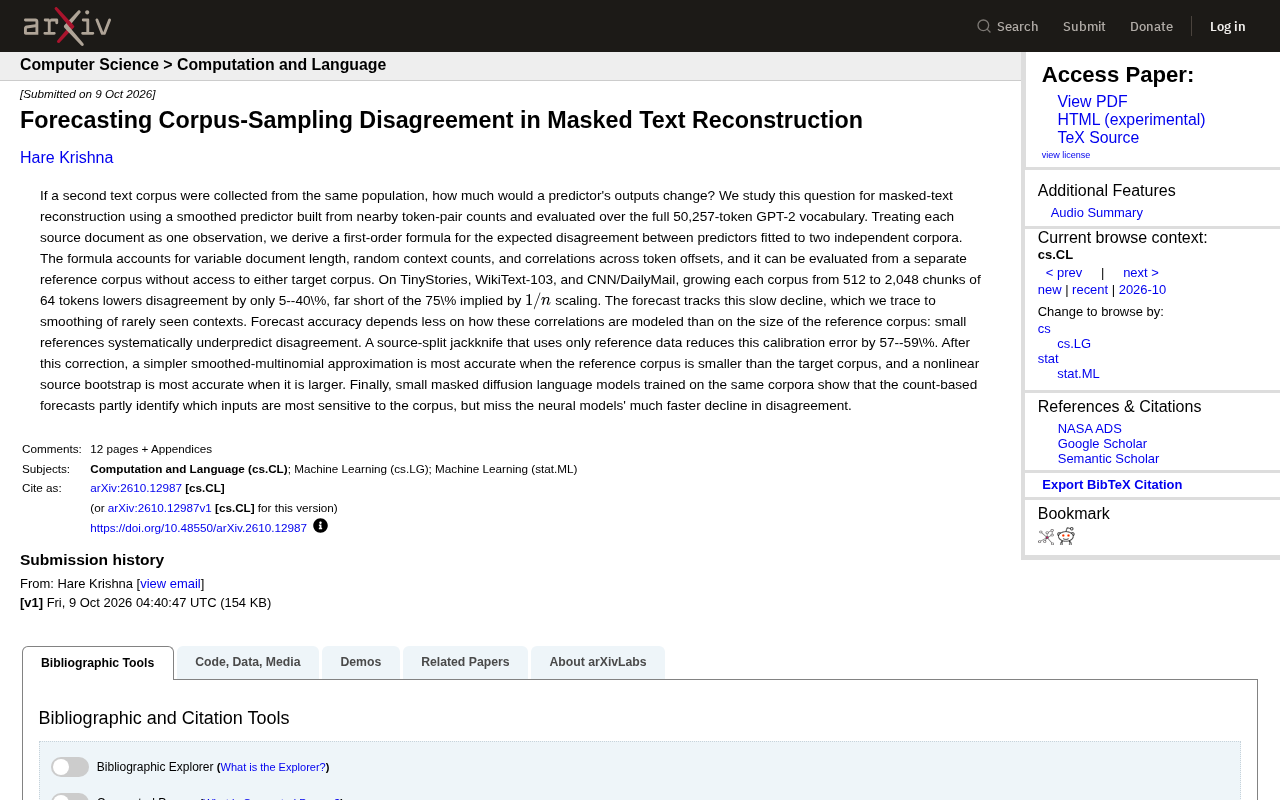
Task: Click What is the Explorer? link
Action: point(273,767)
